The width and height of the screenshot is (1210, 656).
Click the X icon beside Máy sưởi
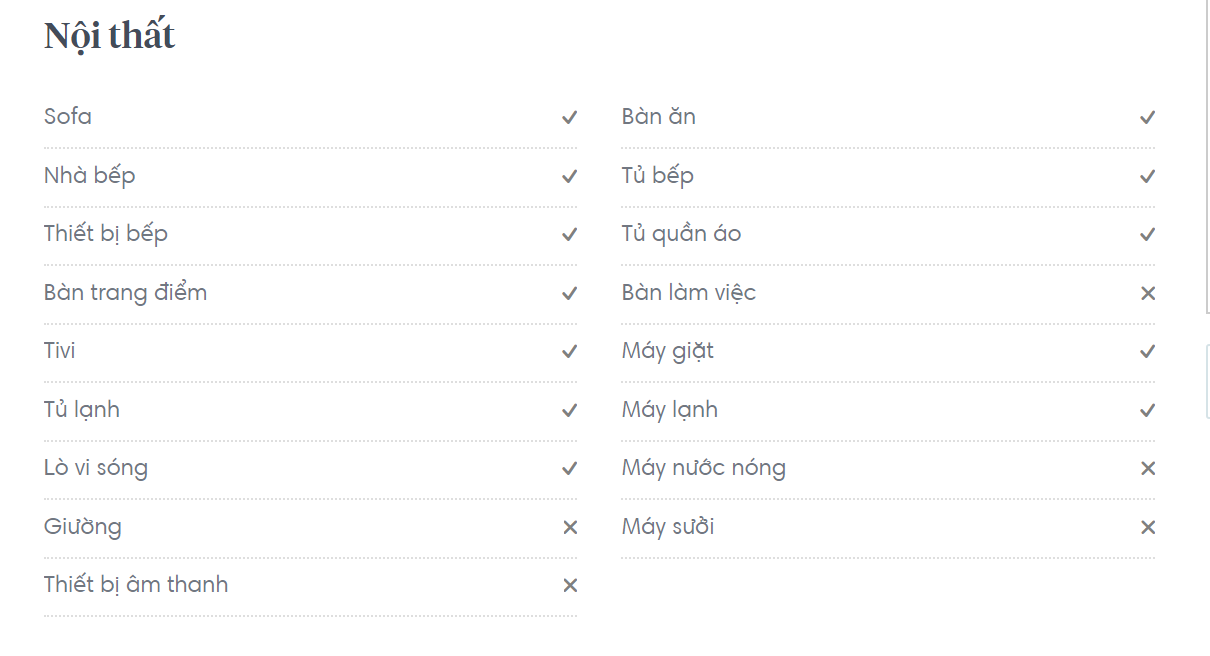tap(1148, 527)
